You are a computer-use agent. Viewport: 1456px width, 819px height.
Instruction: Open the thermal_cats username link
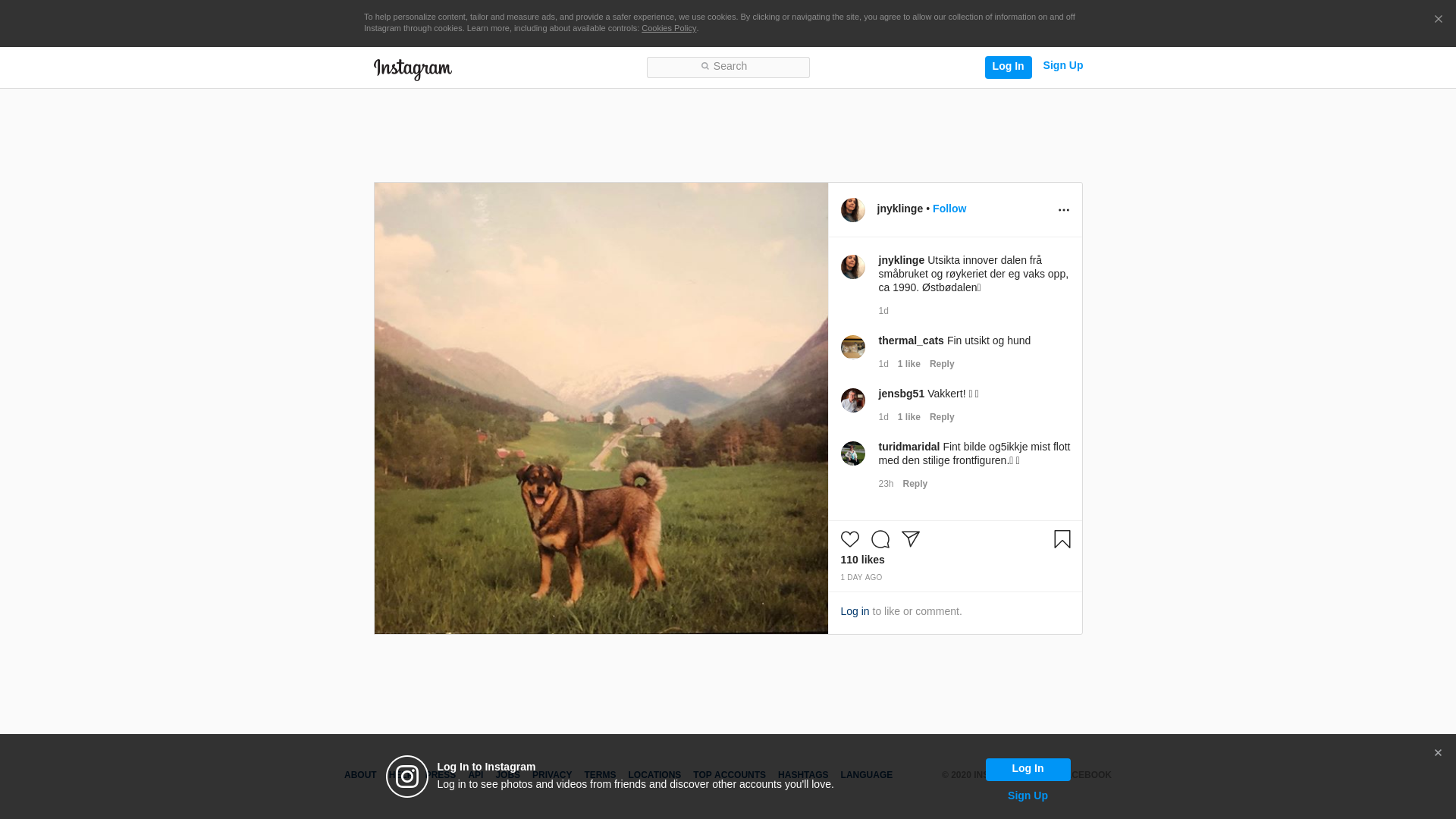point(911,340)
